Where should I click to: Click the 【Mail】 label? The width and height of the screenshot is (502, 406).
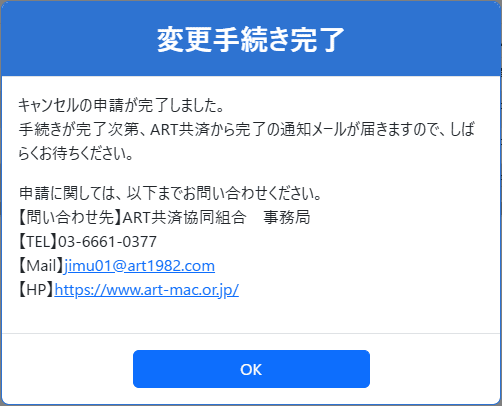41,266
